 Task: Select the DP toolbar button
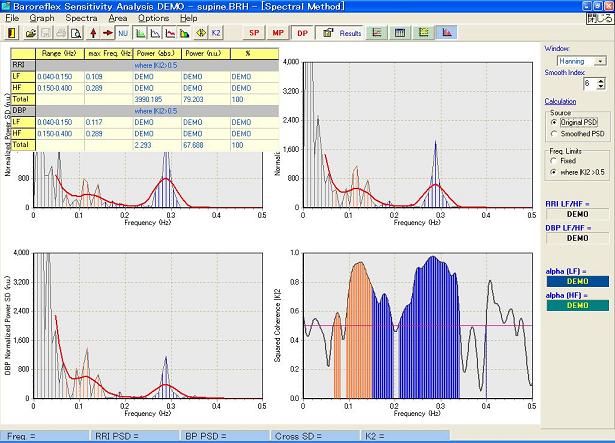pyautogui.click(x=302, y=33)
